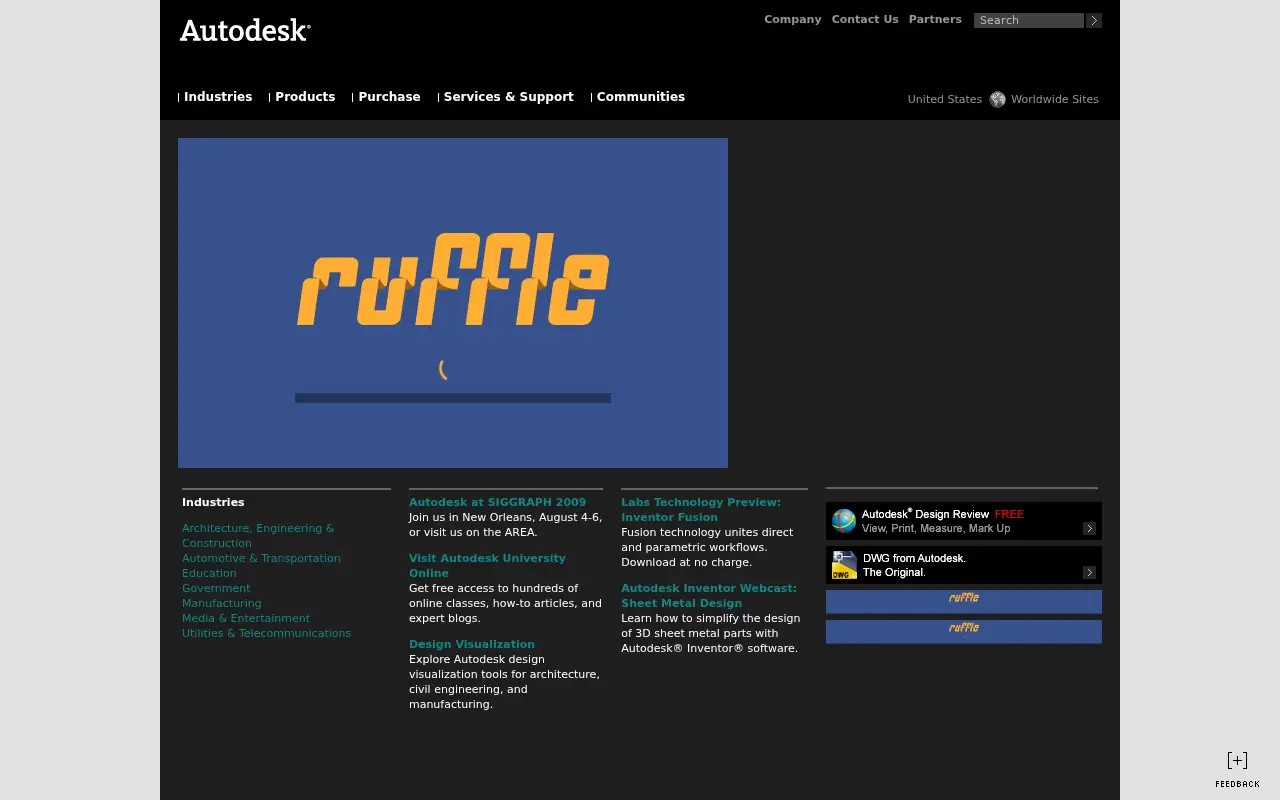
Task: Click the large Ruffle loading player
Action: pyautogui.click(x=453, y=303)
